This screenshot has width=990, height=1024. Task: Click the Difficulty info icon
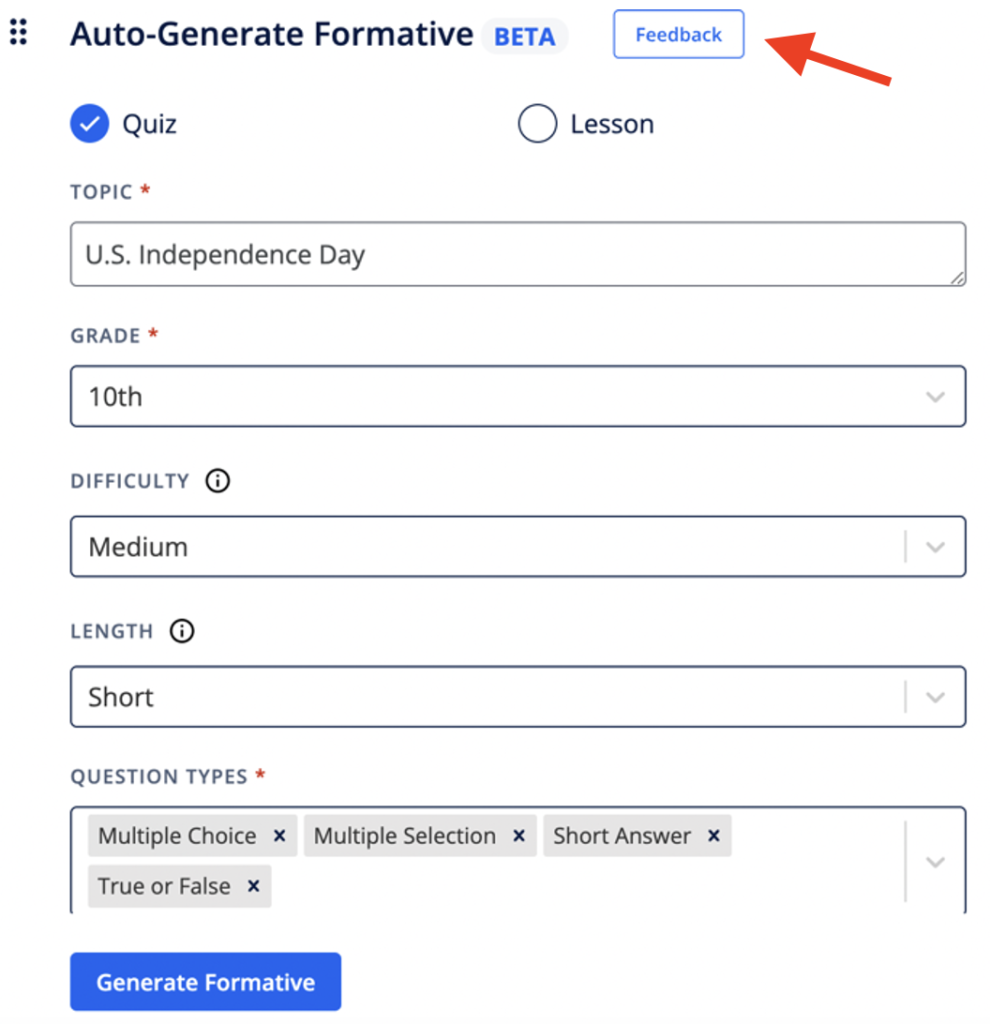point(217,481)
